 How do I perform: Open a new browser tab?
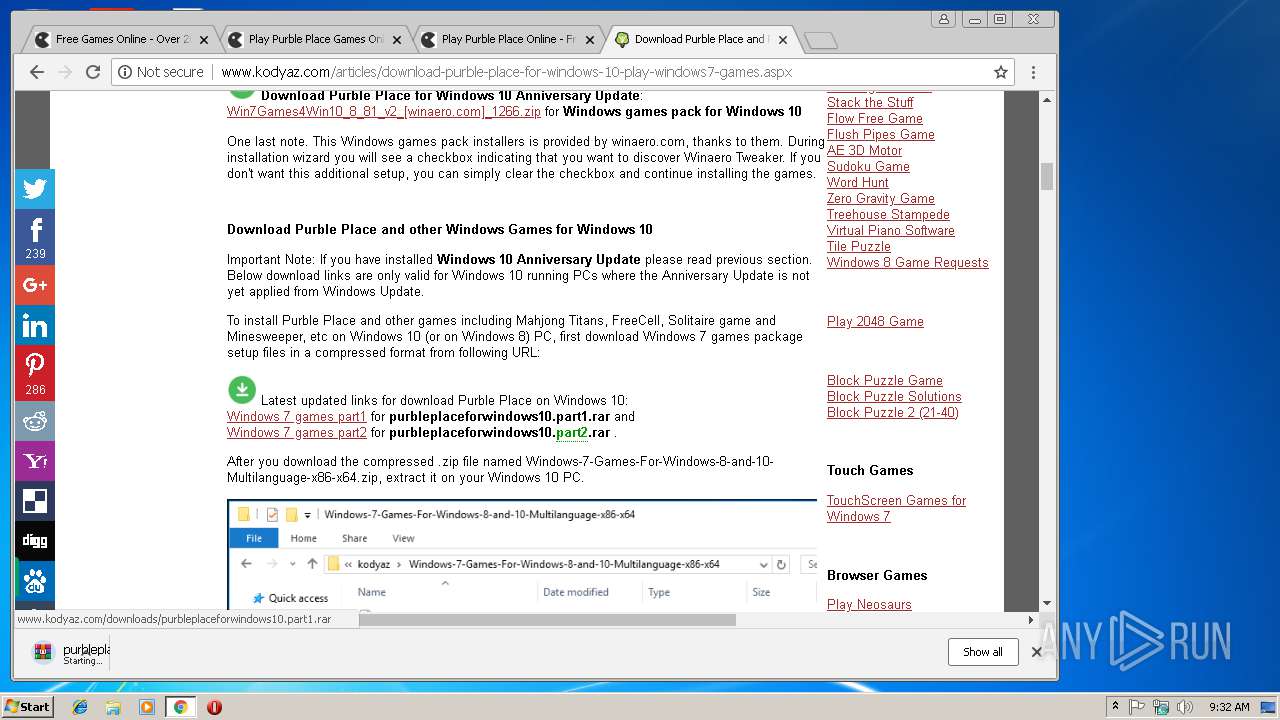click(x=820, y=40)
